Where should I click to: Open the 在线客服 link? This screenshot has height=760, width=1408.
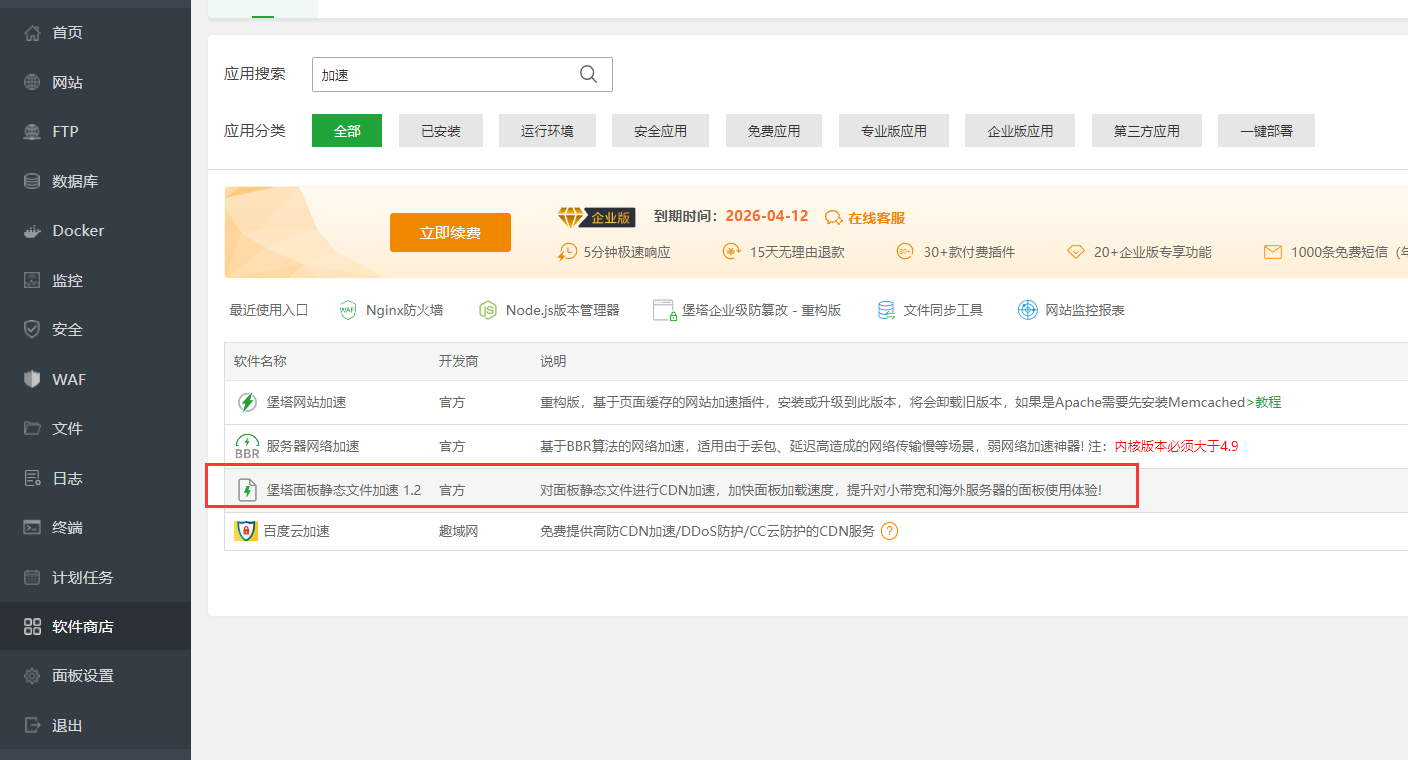pos(876,217)
